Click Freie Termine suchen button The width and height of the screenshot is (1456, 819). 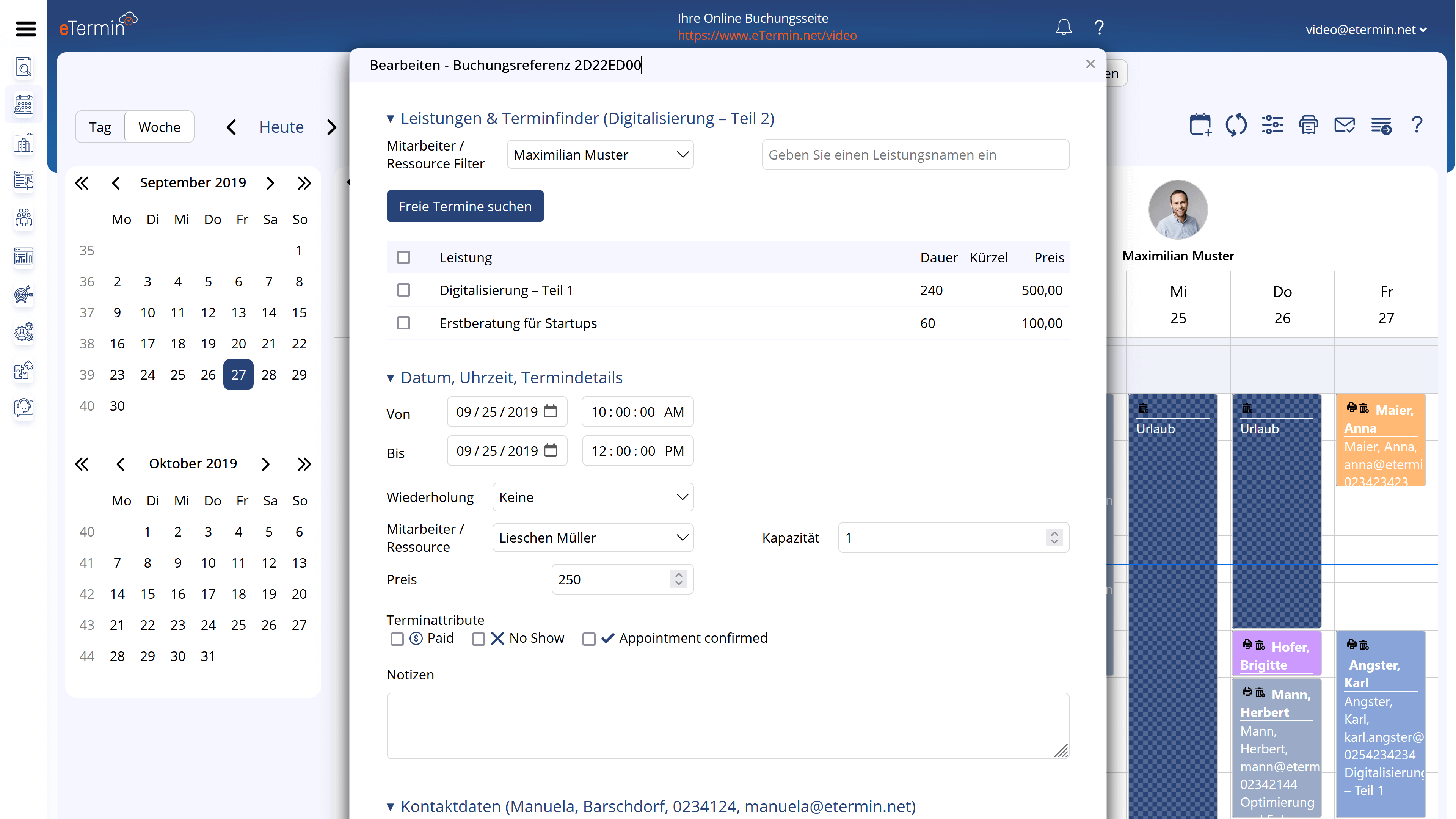(x=465, y=206)
